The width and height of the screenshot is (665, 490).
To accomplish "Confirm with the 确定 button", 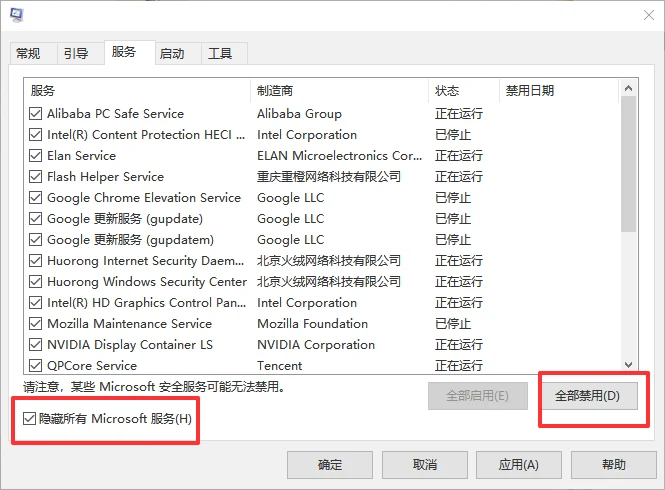I will [330, 465].
